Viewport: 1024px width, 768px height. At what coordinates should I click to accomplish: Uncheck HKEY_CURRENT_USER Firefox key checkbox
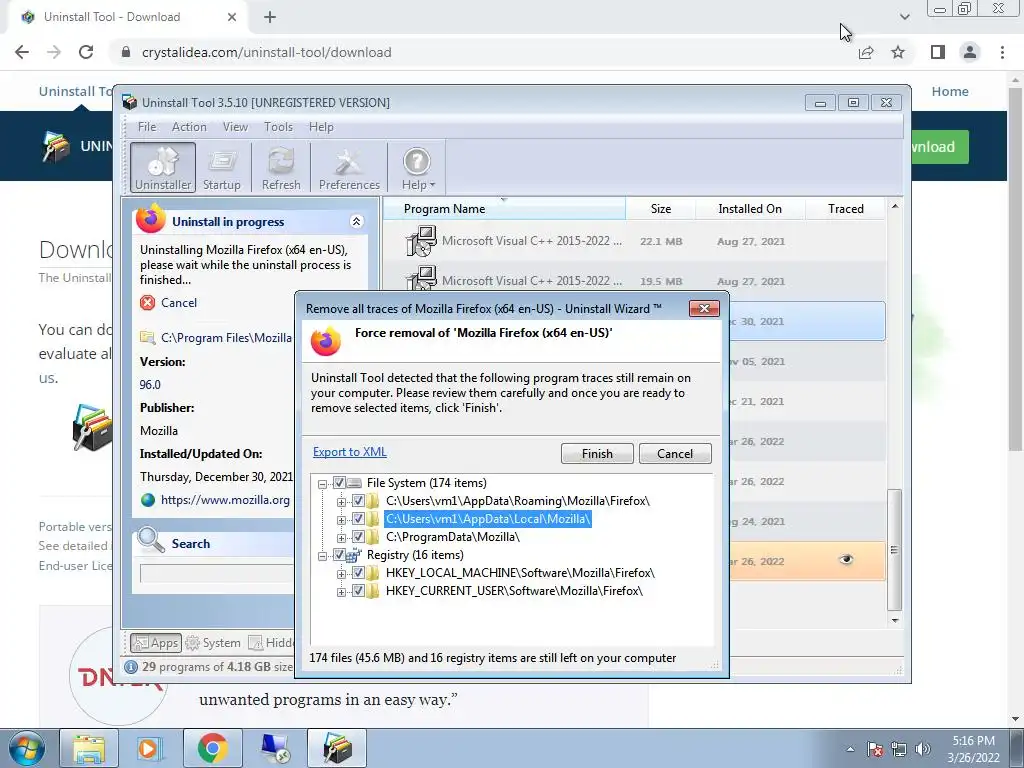coord(358,591)
